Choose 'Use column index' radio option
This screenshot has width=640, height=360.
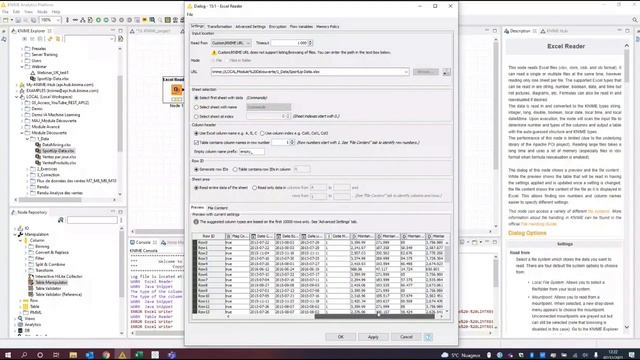tap(262, 133)
